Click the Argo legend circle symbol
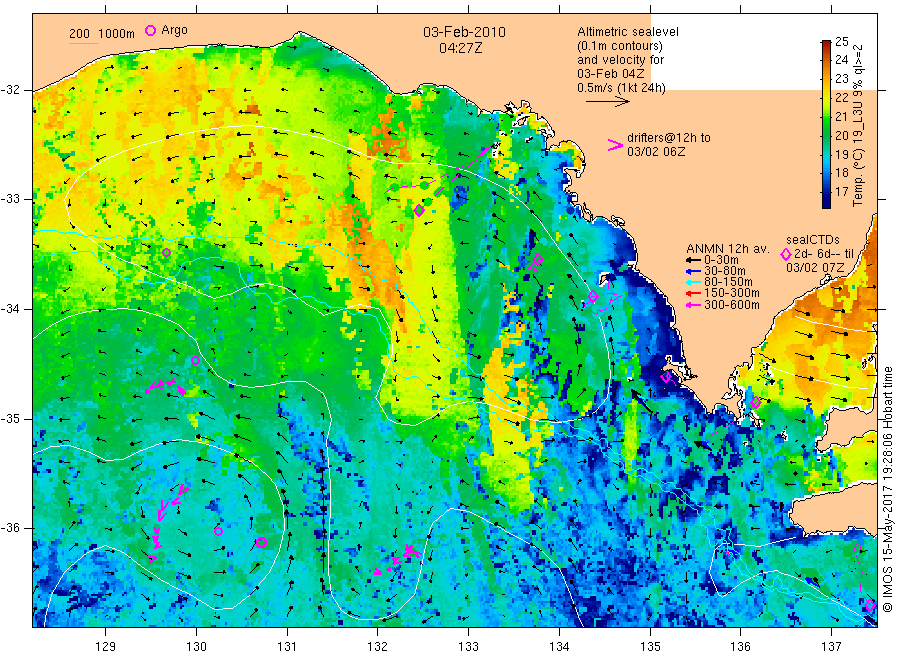This screenshot has width=900, height=660. (150, 30)
